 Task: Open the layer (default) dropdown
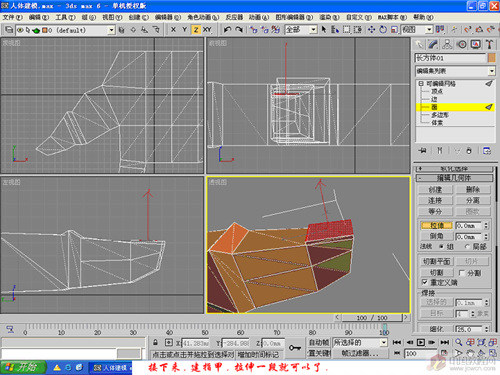111,30
